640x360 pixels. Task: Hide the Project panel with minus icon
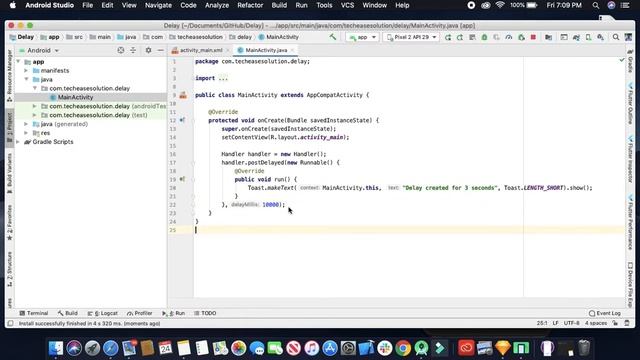pos(160,50)
